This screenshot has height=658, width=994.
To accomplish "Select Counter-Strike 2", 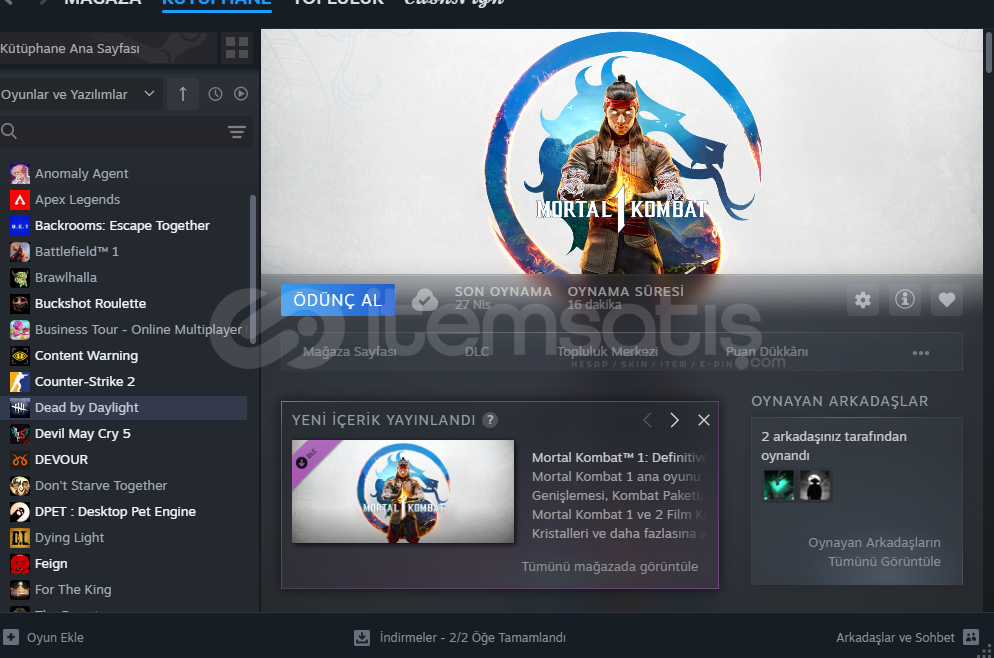I will 123,382.
